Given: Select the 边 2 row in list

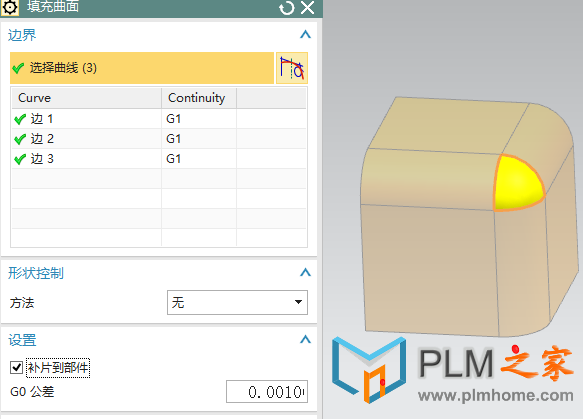Looking at the screenshot, I should 159,139.
